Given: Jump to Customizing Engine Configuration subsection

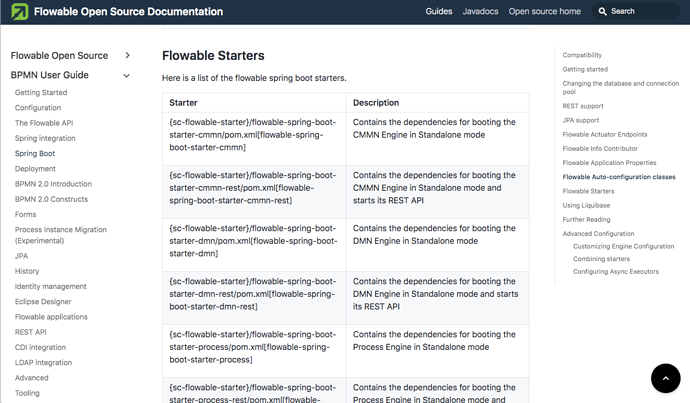Looking at the screenshot, I should [623, 246].
